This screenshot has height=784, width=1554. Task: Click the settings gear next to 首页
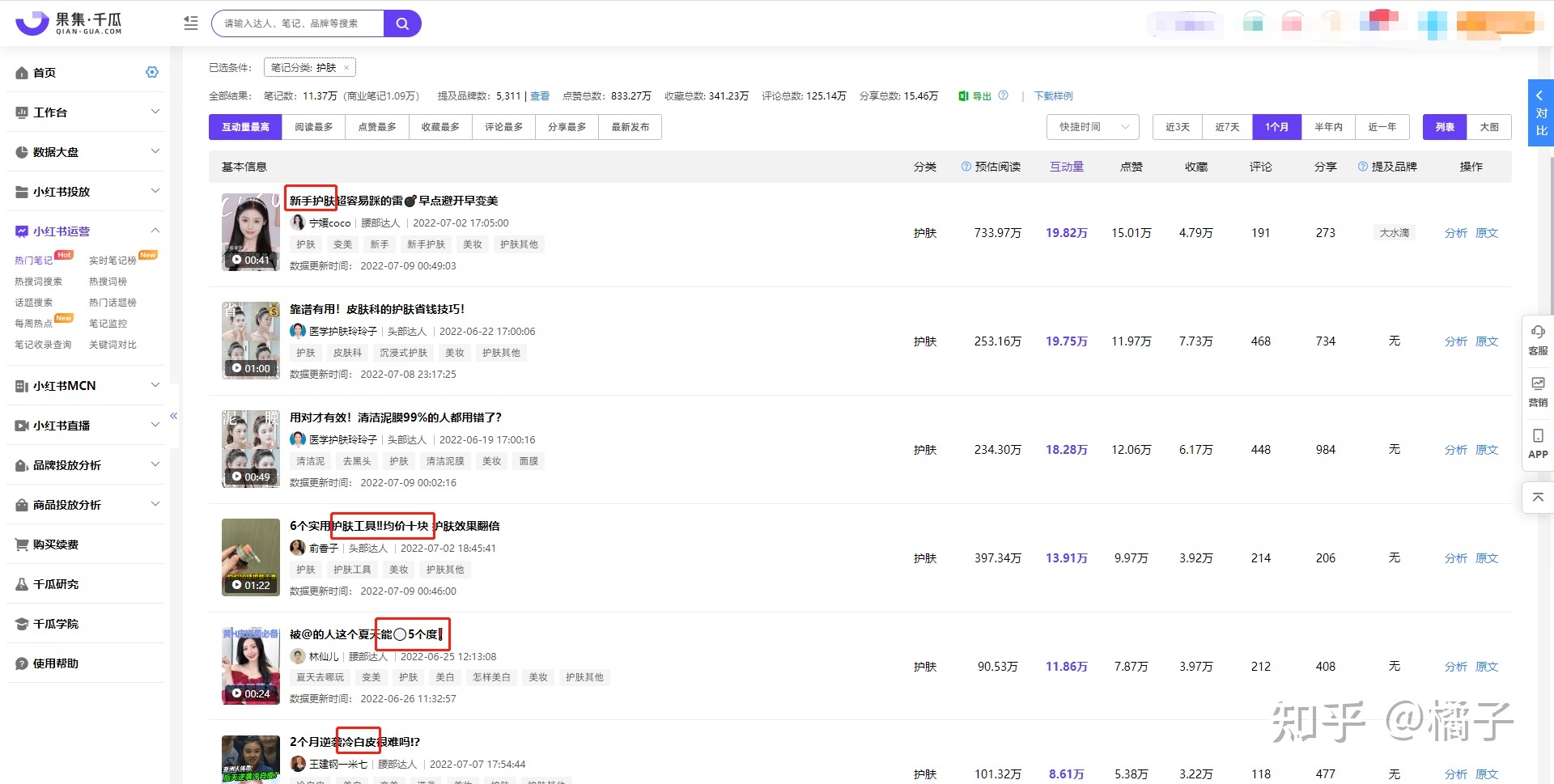click(x=151, y=72)
